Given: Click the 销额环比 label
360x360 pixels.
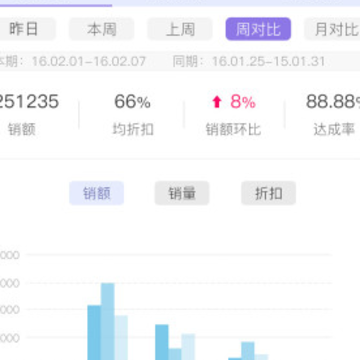Looking at the screenshot, I should click(x=233, y=130).
